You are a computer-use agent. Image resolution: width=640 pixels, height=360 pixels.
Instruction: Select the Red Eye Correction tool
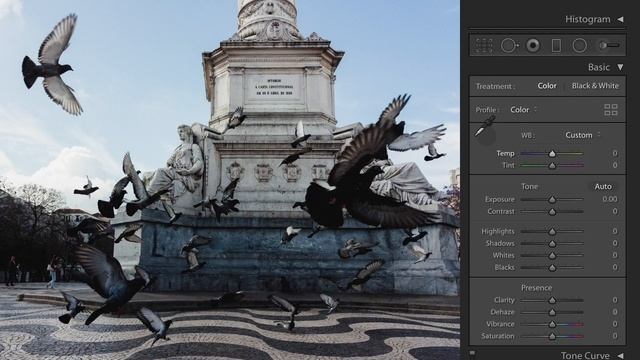coord(533,45)
